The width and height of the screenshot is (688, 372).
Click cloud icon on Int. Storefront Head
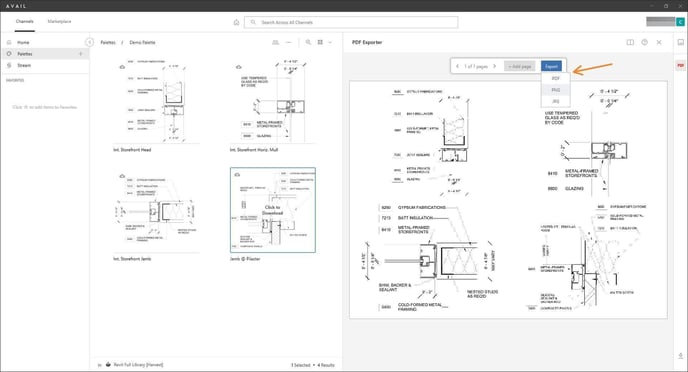(x=122, y=67)
